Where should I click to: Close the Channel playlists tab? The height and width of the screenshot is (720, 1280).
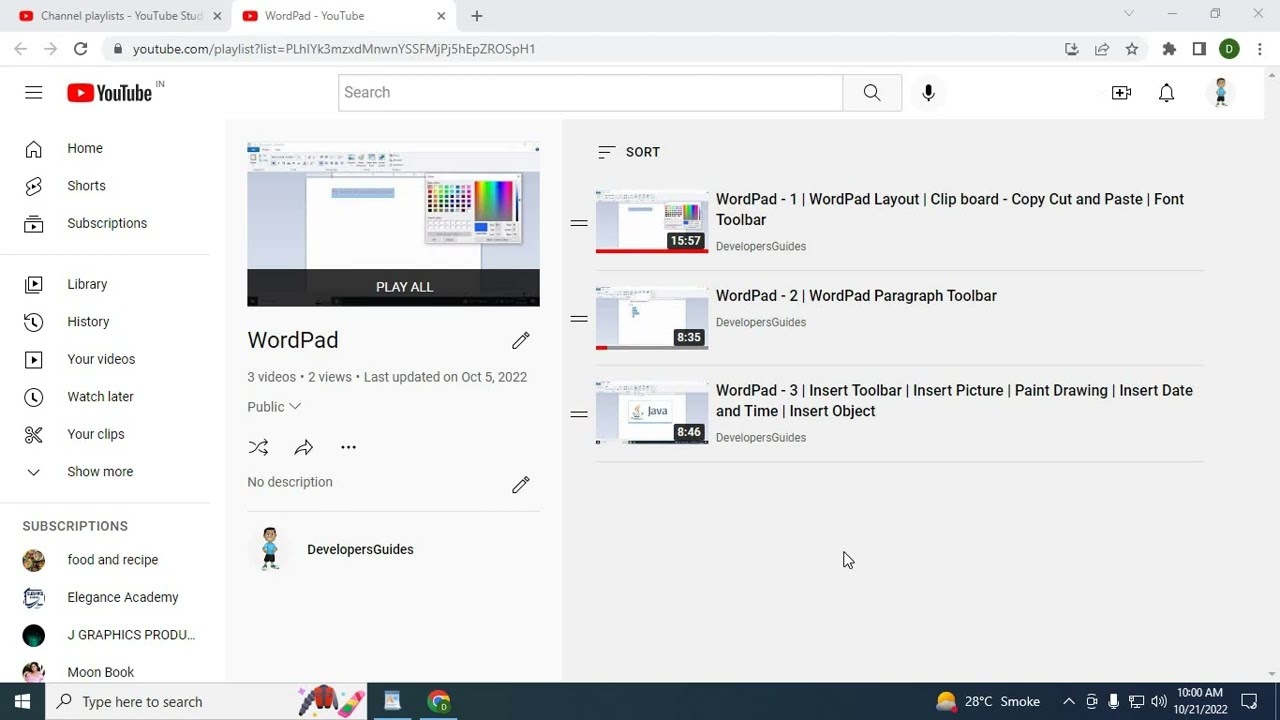click(x=217, y=16)
